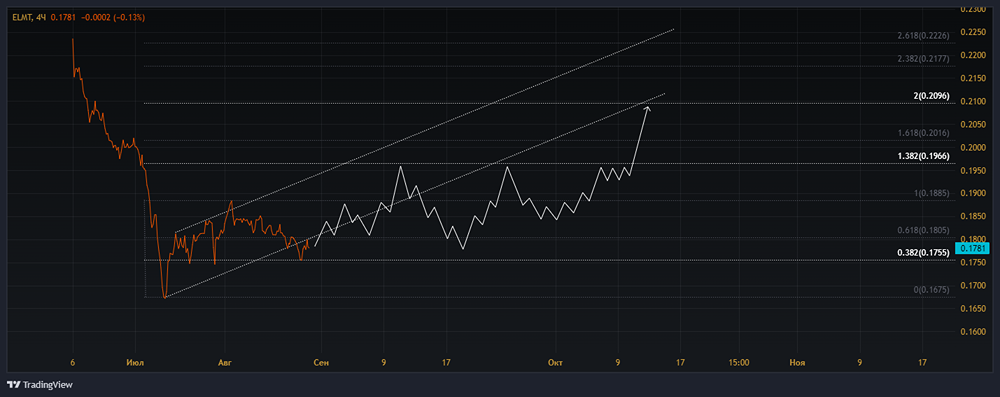Click the Июл label on the time axis
The width and height of the screenshot is (1000, 397).
(135, 363)
